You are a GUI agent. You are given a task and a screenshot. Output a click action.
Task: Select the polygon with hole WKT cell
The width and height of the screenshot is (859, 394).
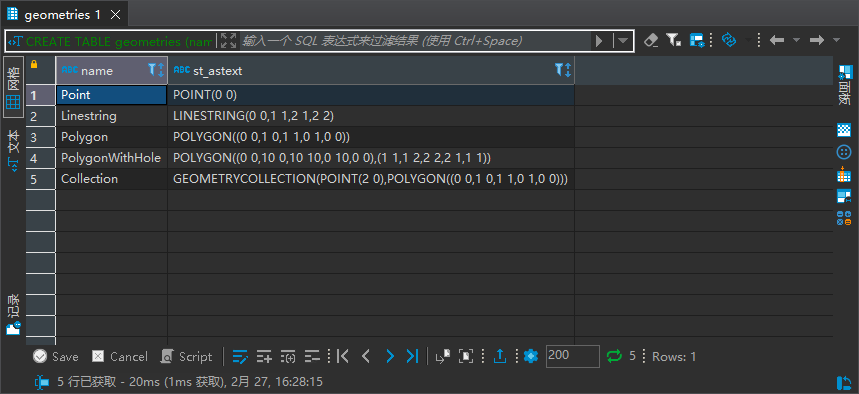tap(371, 158)
